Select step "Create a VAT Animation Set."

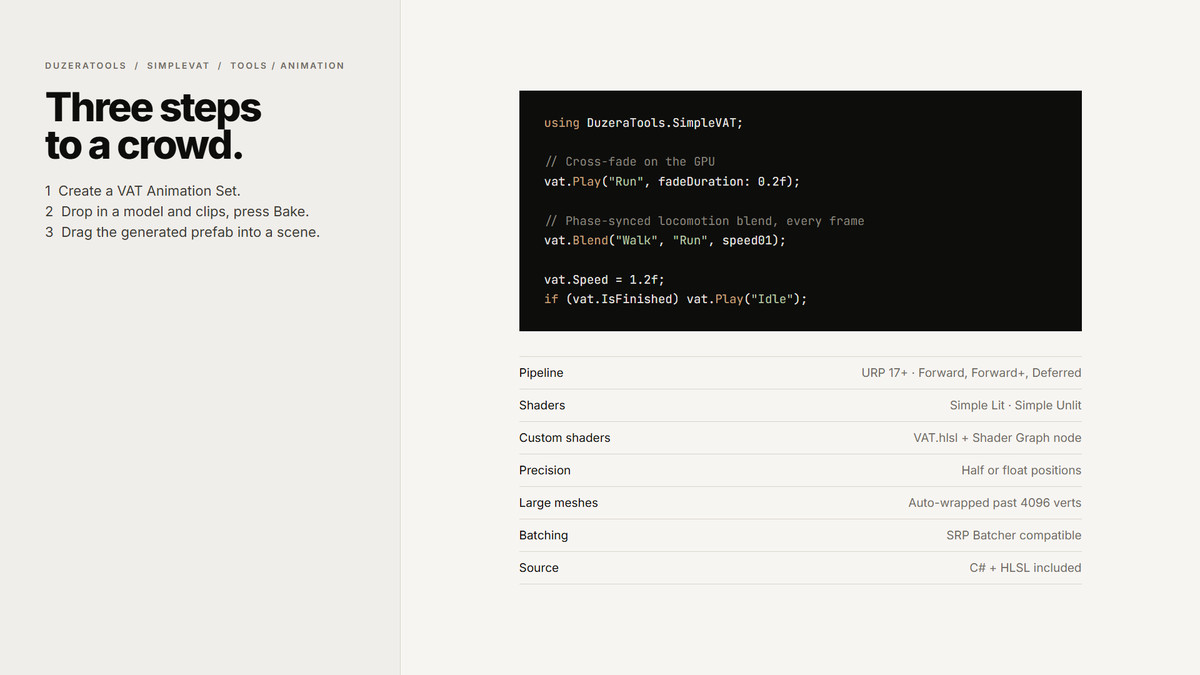143,191
